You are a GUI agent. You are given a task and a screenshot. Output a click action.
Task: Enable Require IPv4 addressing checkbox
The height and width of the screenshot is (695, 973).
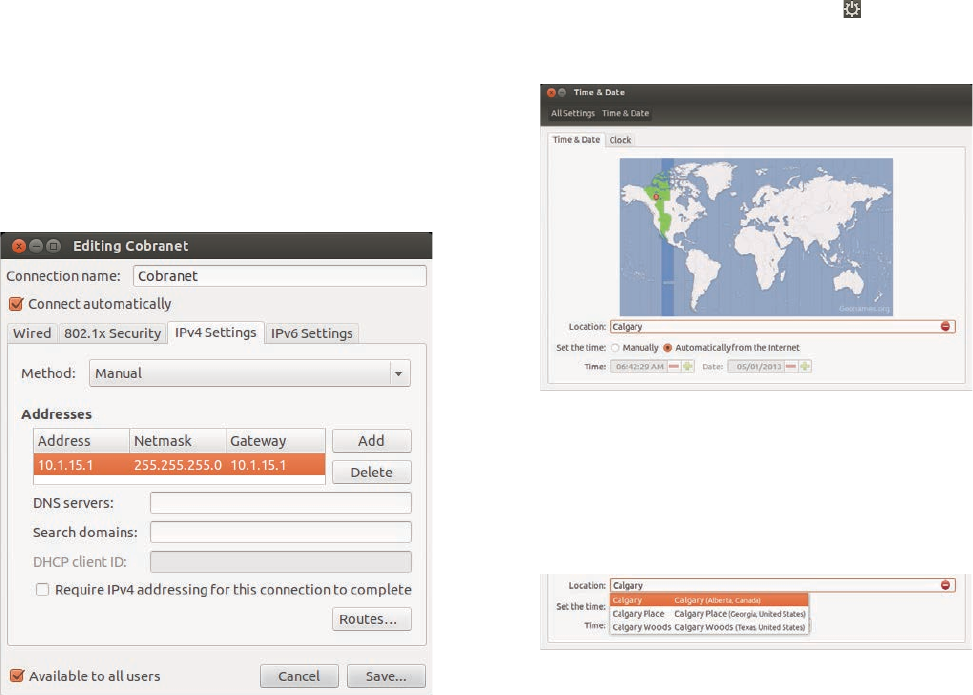point(42,590)
